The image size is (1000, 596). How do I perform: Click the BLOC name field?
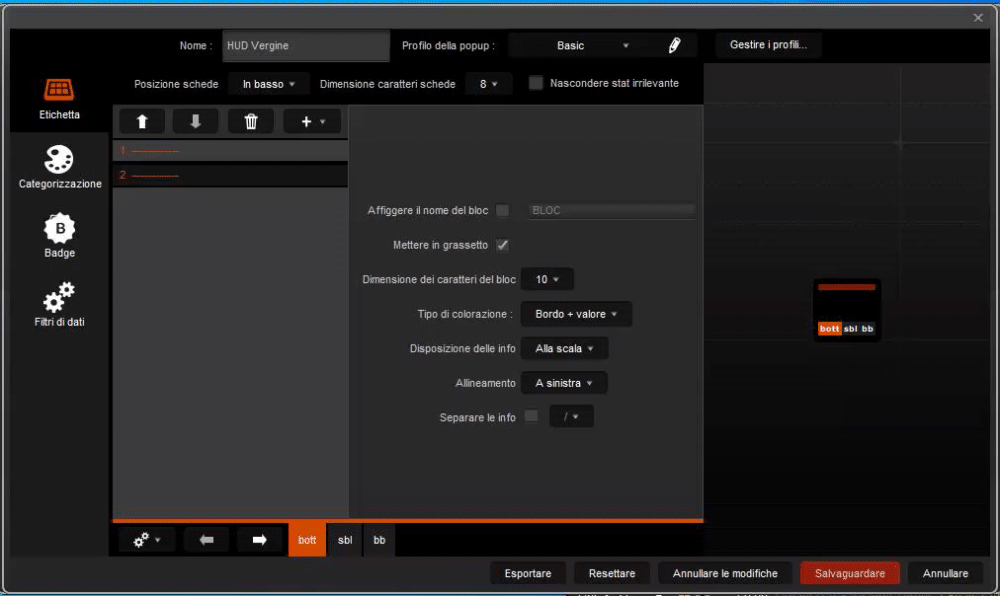click(x=610, y=210)
